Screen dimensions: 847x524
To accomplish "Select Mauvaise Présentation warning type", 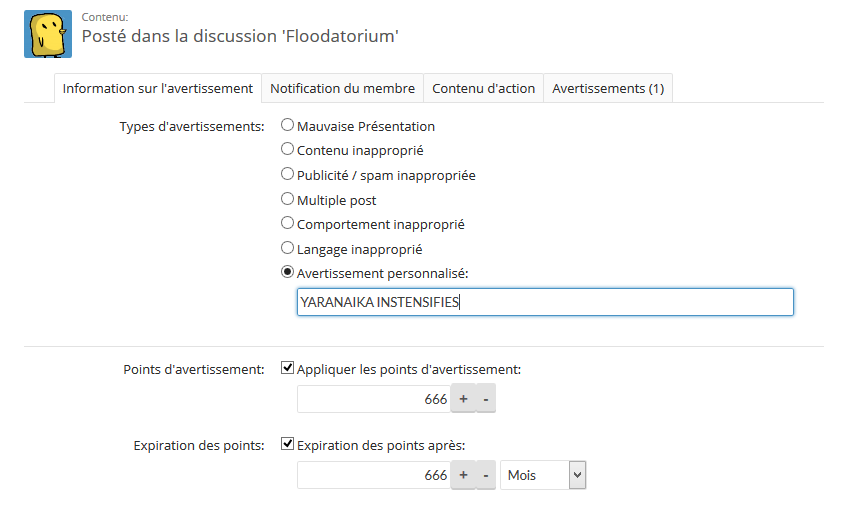I will point(288,126).
